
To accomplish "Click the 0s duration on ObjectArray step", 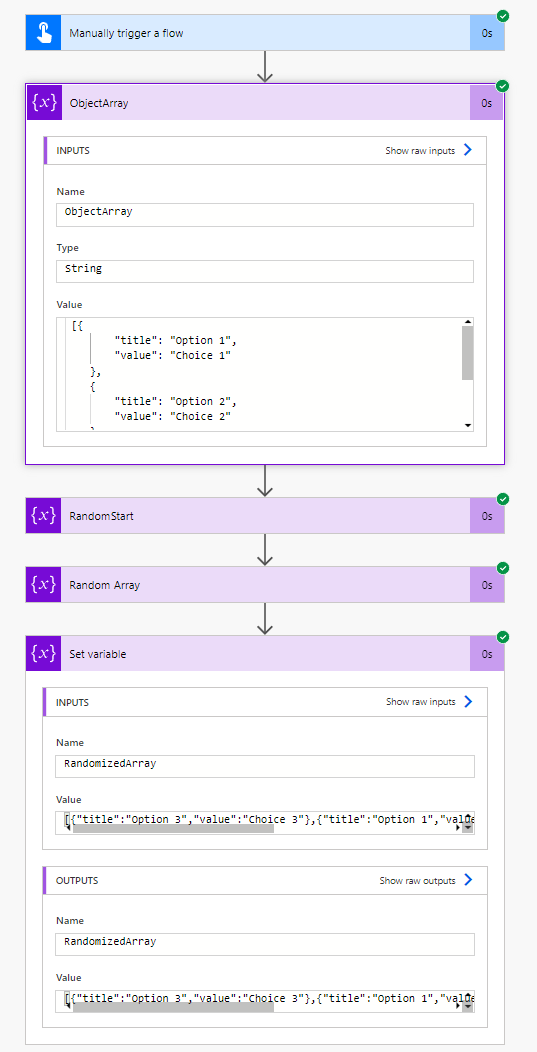I will 487,103.
